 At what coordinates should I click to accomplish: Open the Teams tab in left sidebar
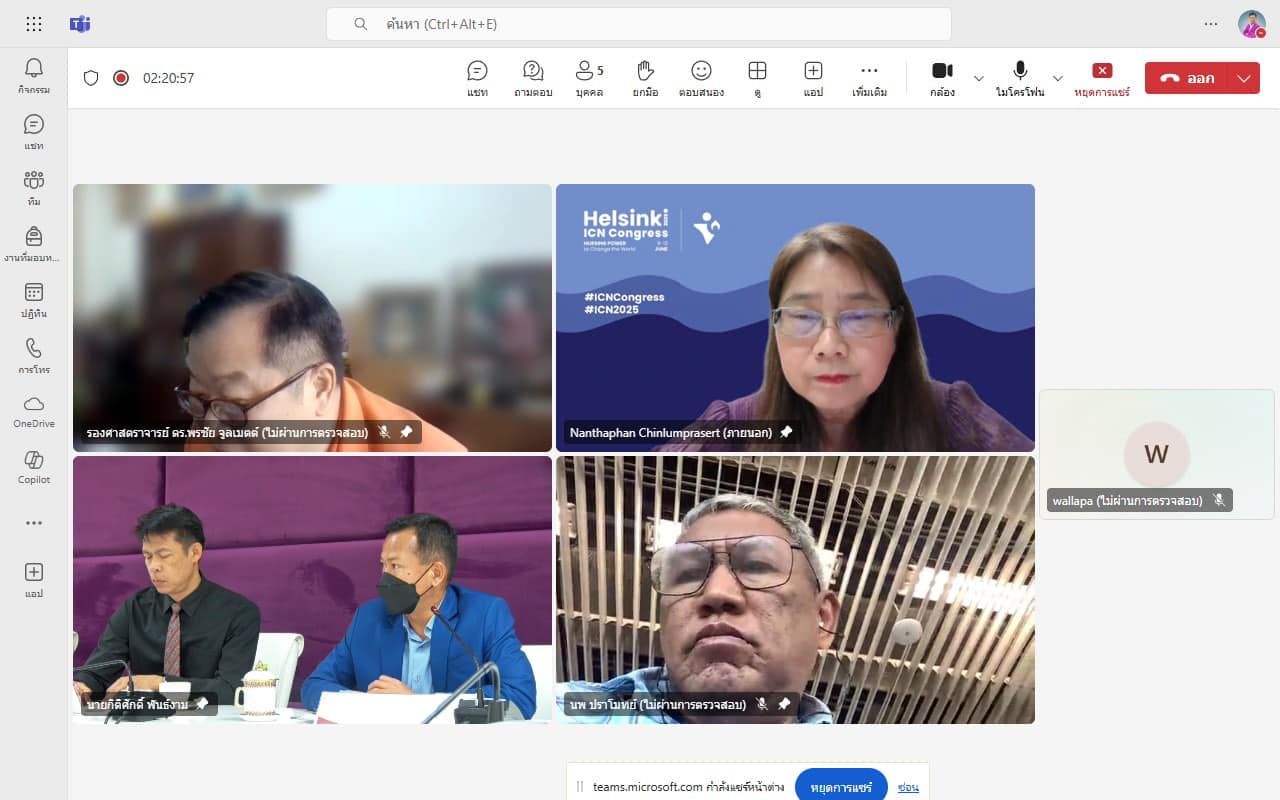point(34,187)
